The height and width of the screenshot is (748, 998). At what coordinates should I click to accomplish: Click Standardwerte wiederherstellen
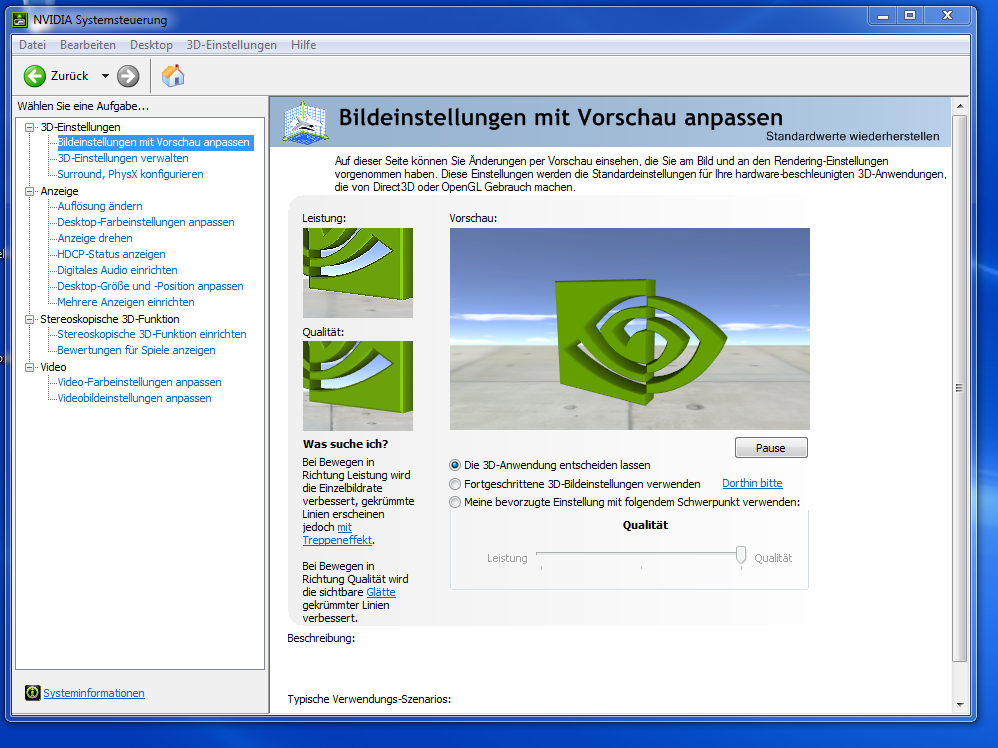(853, 136)
